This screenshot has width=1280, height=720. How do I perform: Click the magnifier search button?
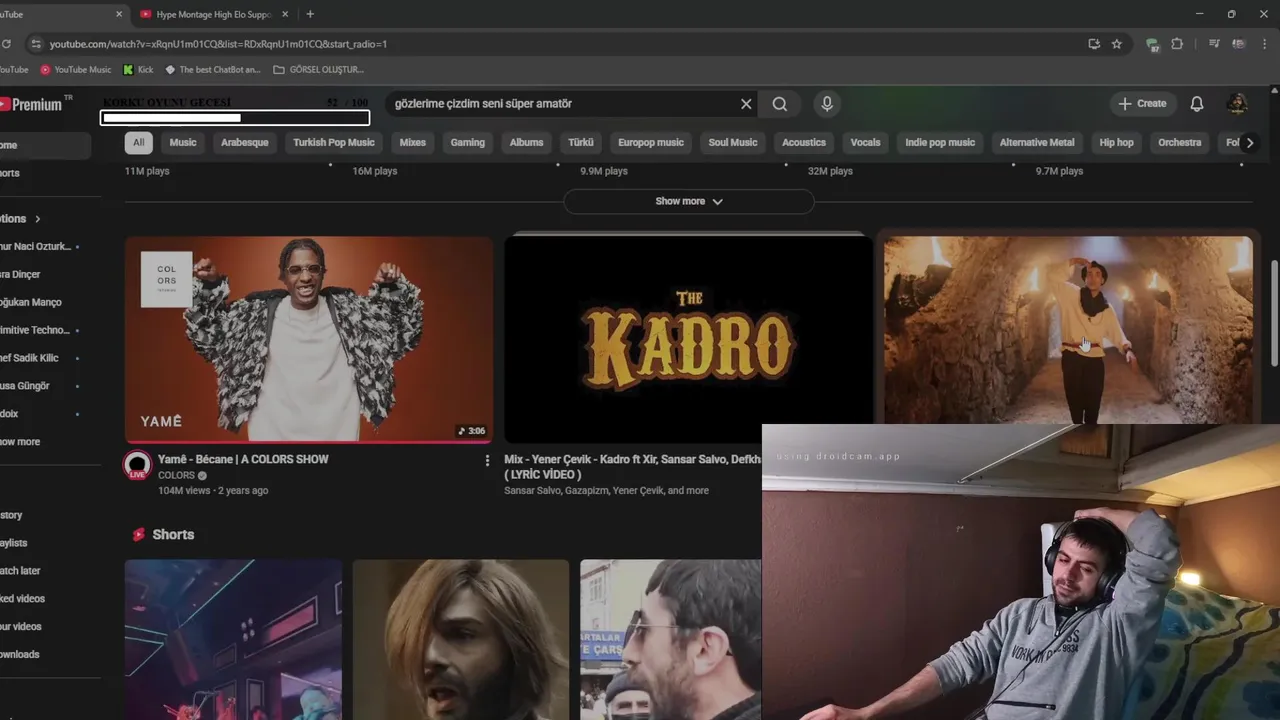(x=780, y=104)
